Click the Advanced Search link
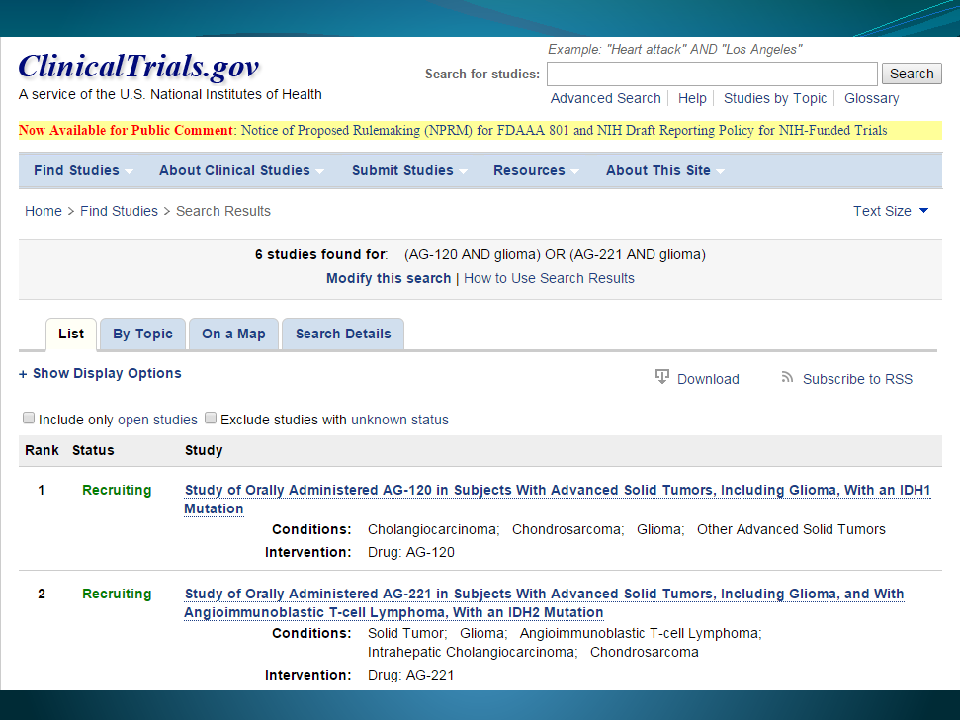The width and height of the screenshot is (960, 720). 605,98
